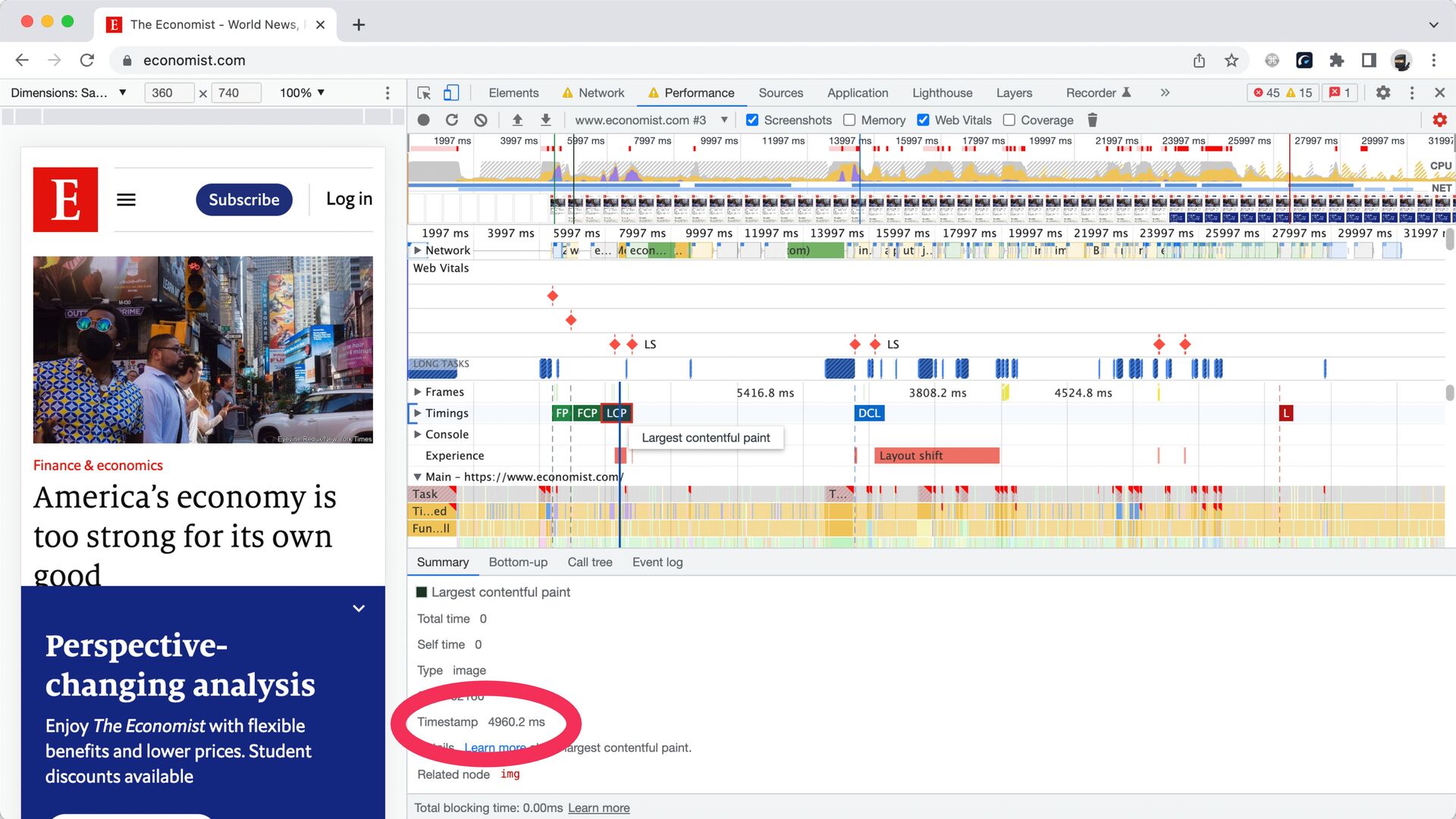Select the inspect element picker icon

click(x=424, y=93)
